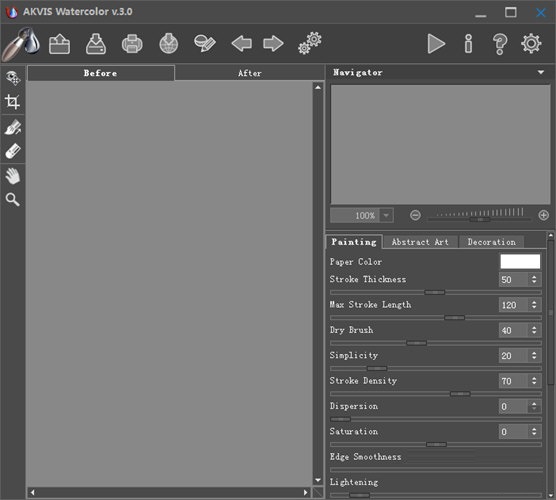The image size is (556, 500).
Task: Save the image with the download icon
Action: coord(96,44)
